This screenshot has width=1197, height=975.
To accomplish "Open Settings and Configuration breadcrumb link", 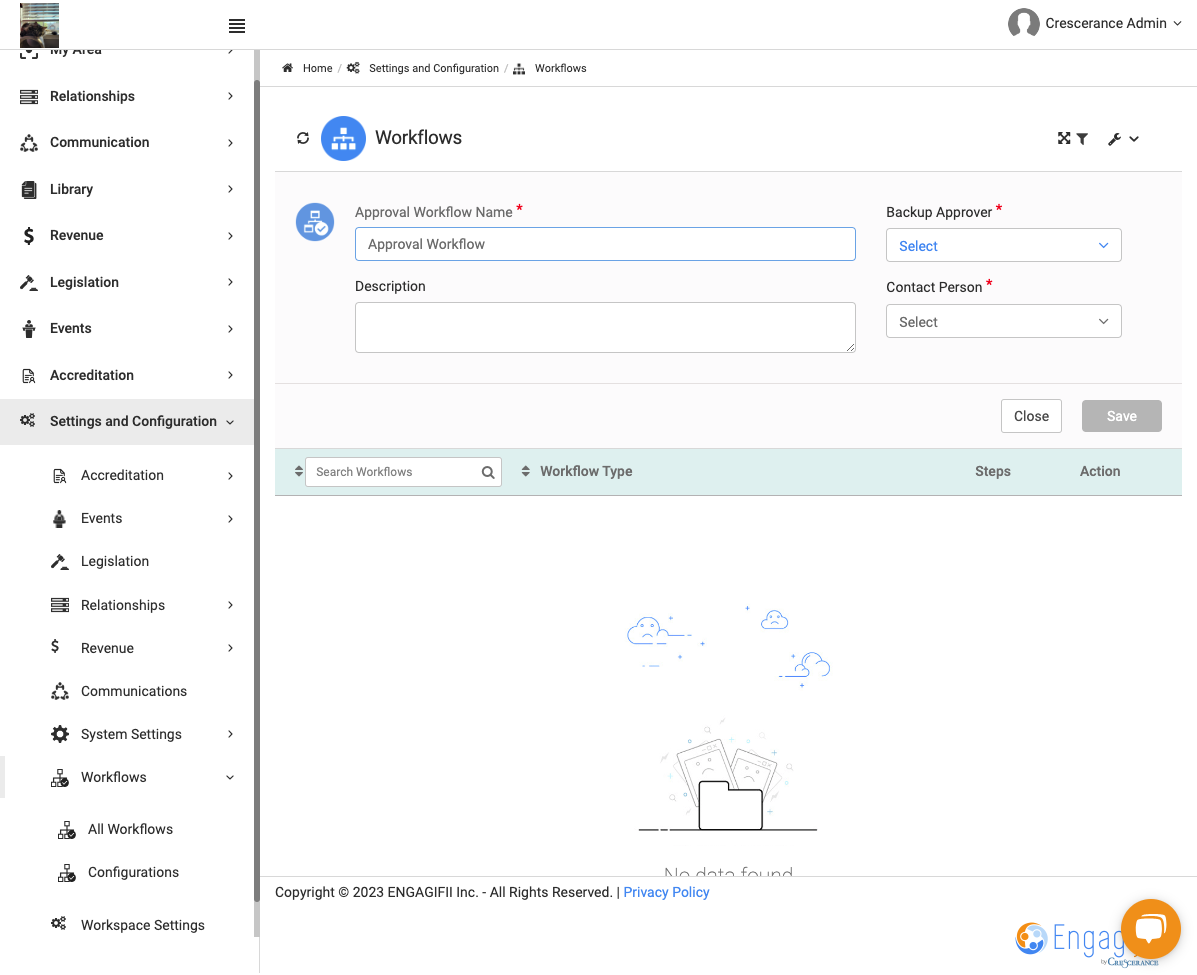I will point(434,68).
